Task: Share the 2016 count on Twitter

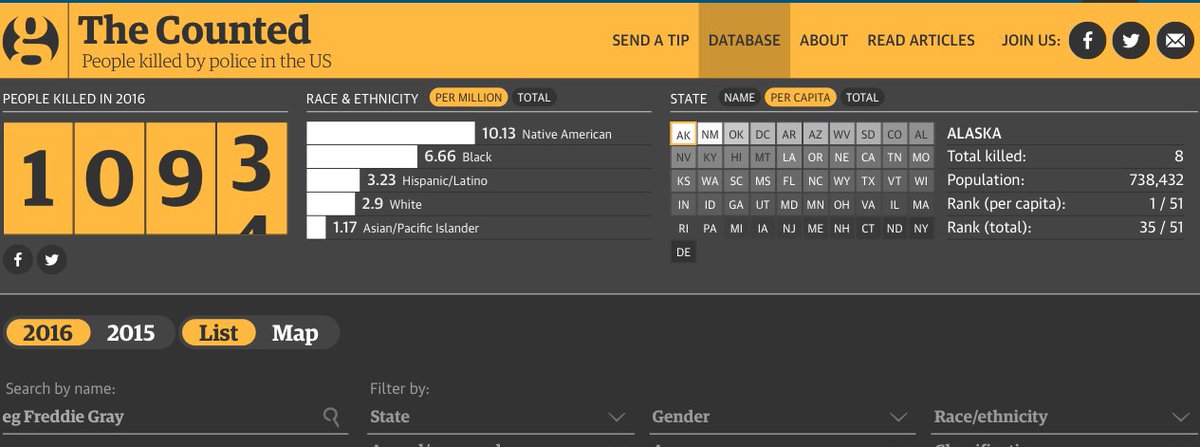Action: point(52,260)
